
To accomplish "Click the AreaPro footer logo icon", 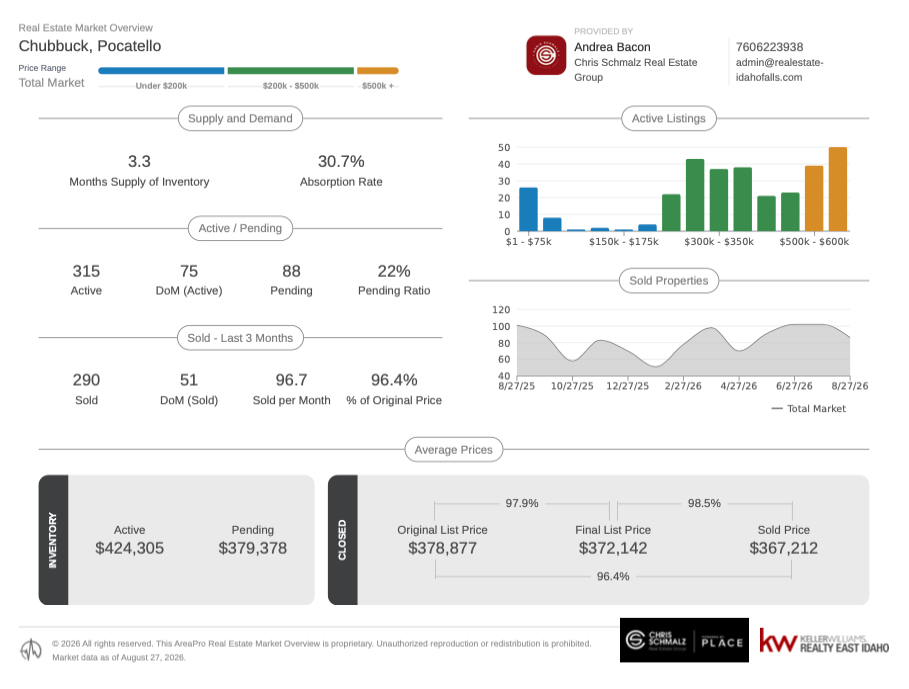I will tap(31, 650).
